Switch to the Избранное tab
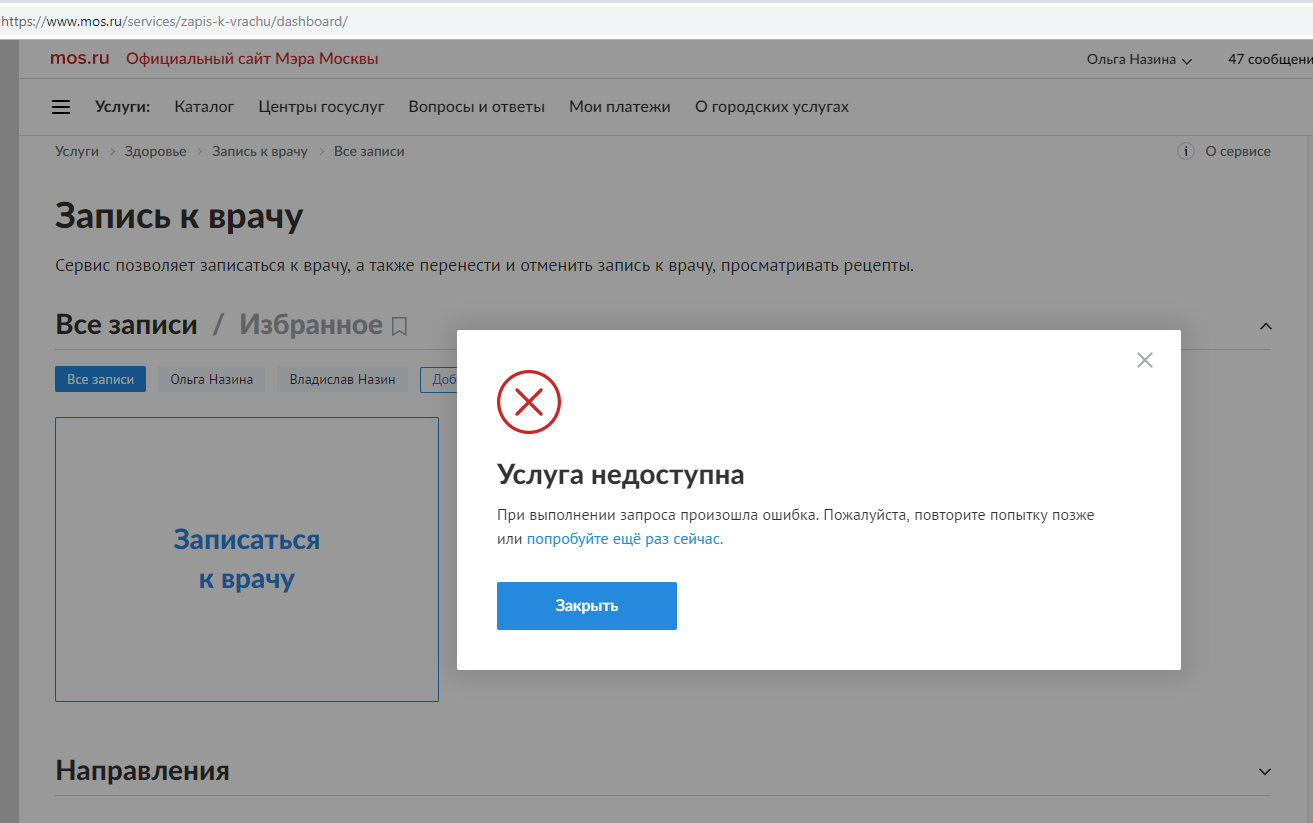1313x823 pixels. (x=310, y=324)
